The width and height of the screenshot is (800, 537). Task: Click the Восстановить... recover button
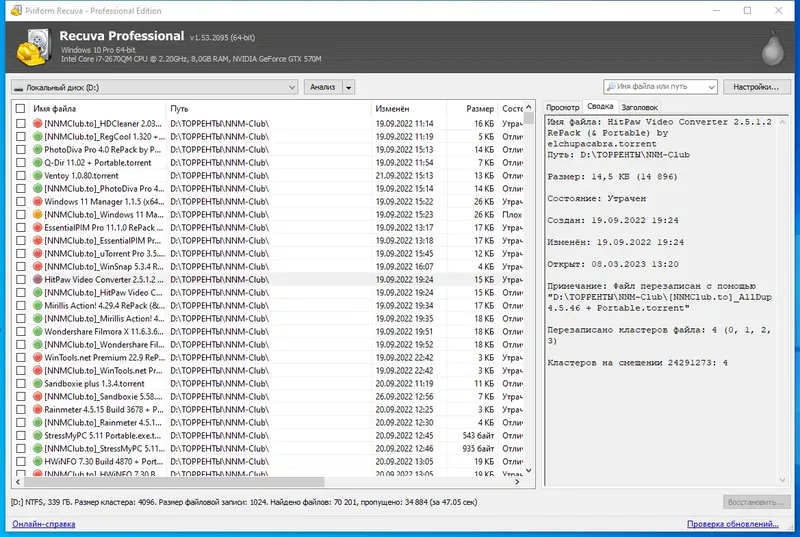(x=756, y=502)
